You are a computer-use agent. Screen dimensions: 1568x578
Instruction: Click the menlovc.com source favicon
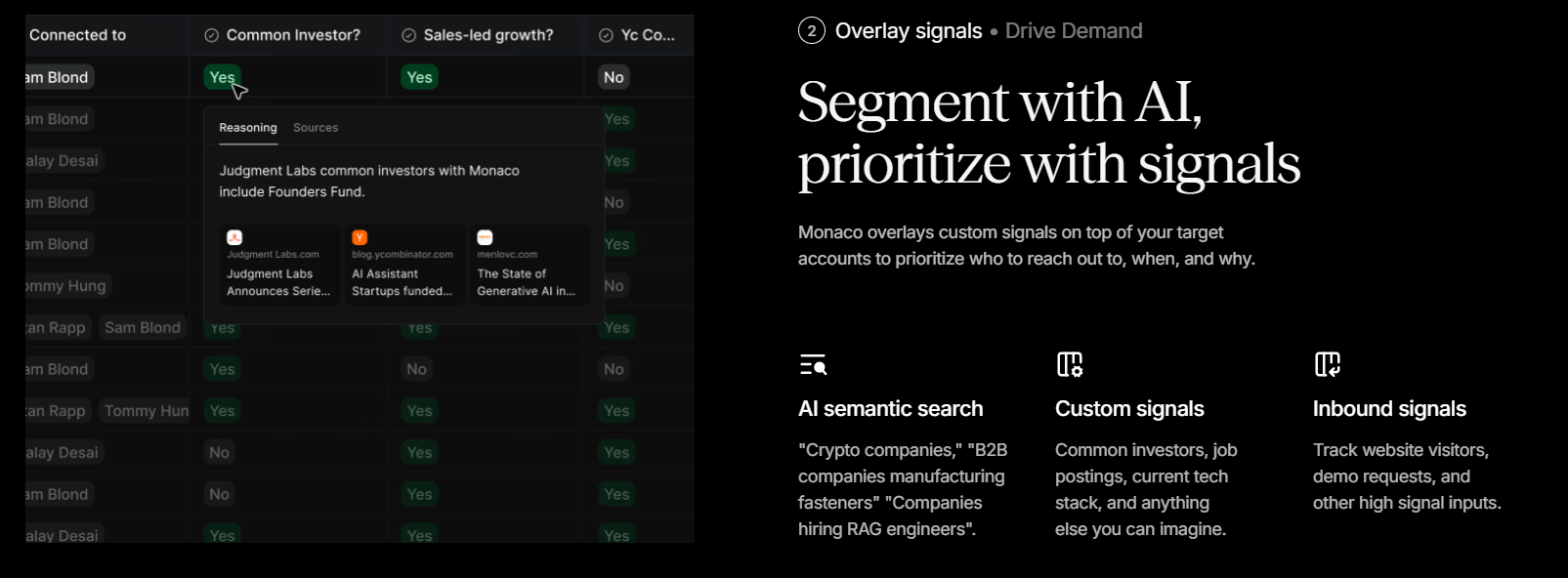click(485, 237)
